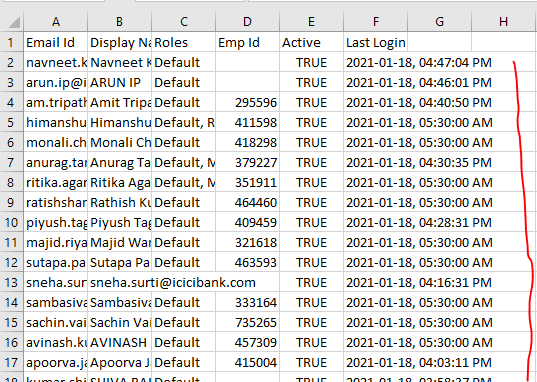The height and width of the screenshot is (382, 537).
Task: Select row 5 header
Action: pos(12,122)
